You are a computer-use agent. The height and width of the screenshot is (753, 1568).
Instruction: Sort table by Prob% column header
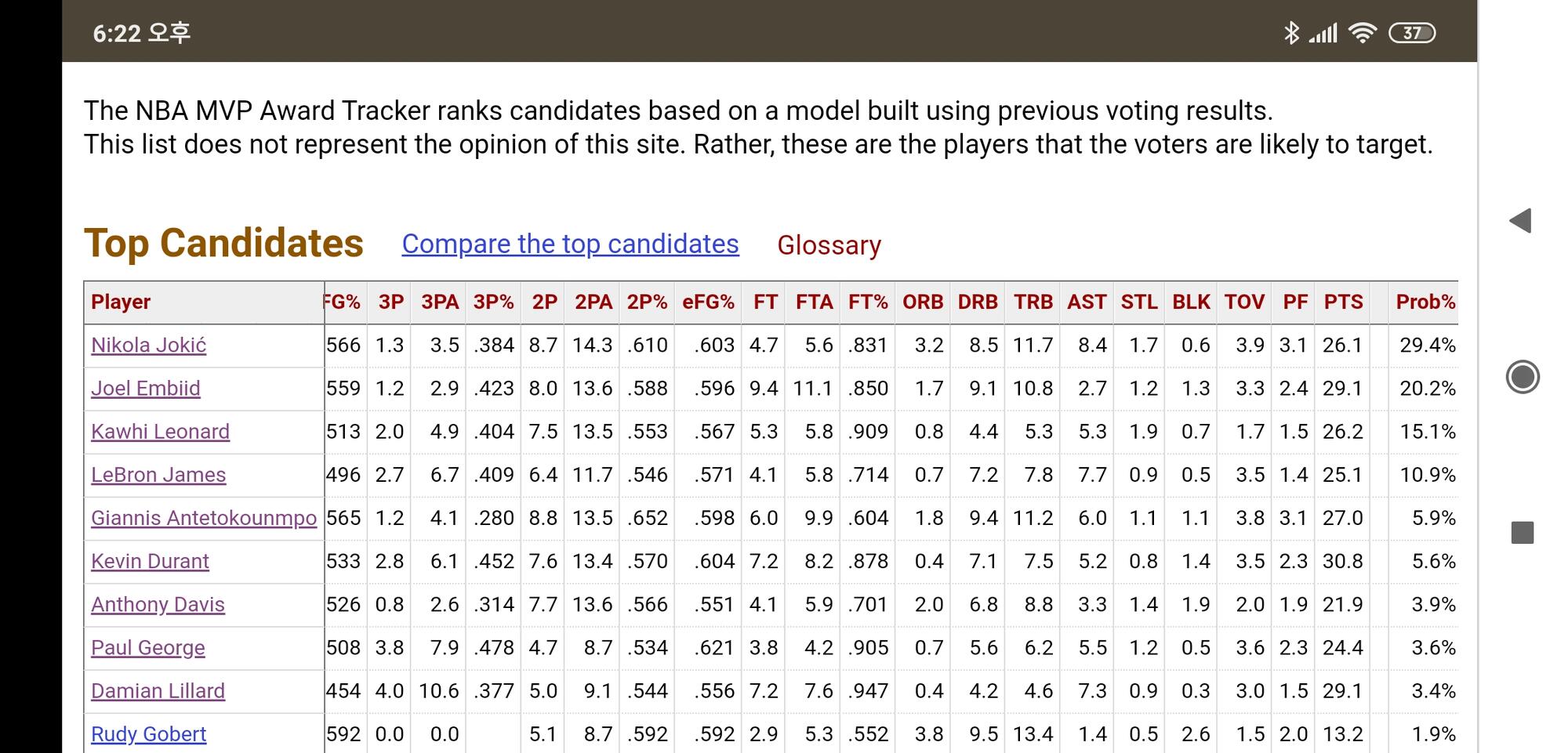pos(1425,302)
